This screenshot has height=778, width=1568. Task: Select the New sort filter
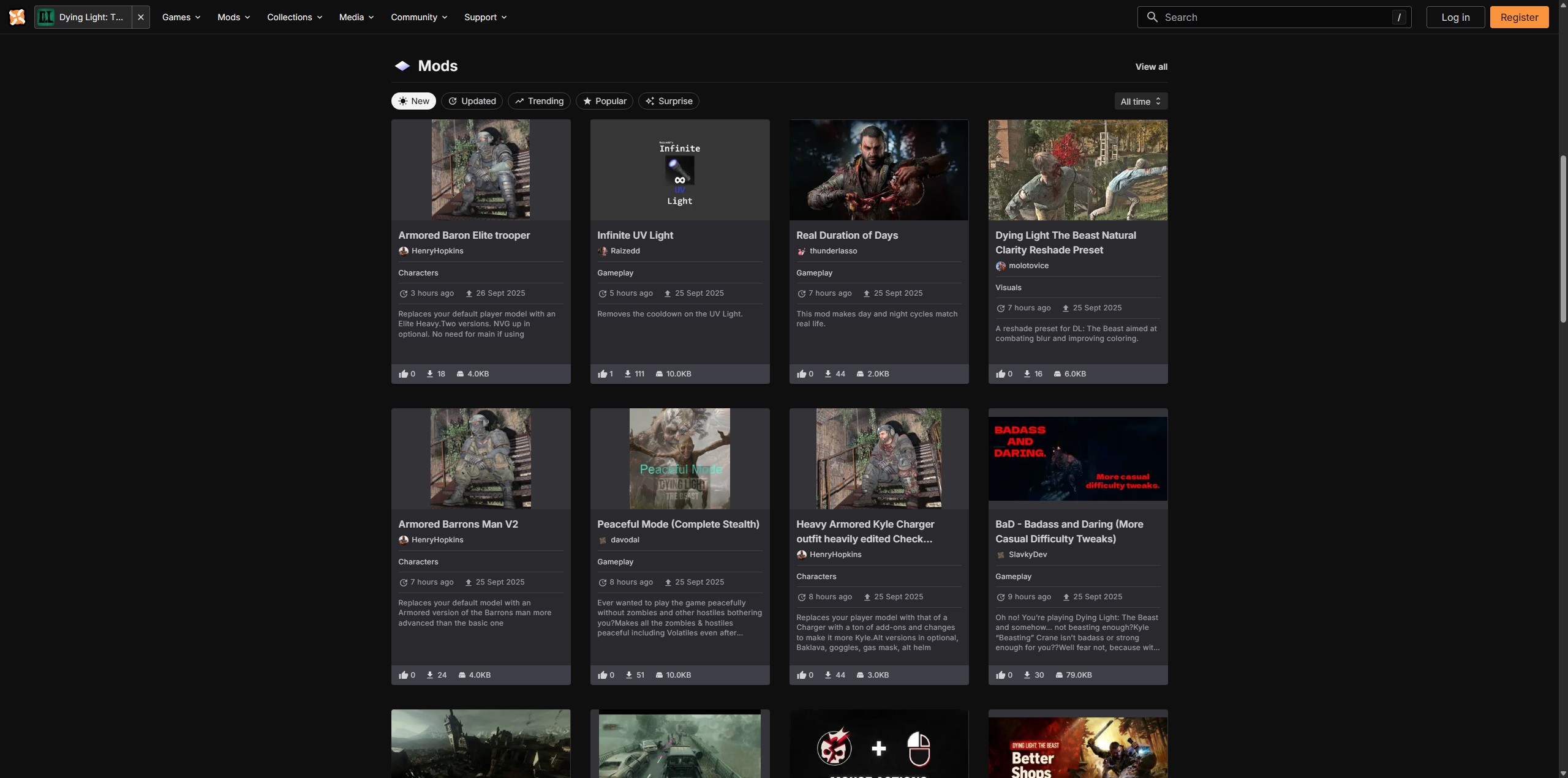click(413, 101)
